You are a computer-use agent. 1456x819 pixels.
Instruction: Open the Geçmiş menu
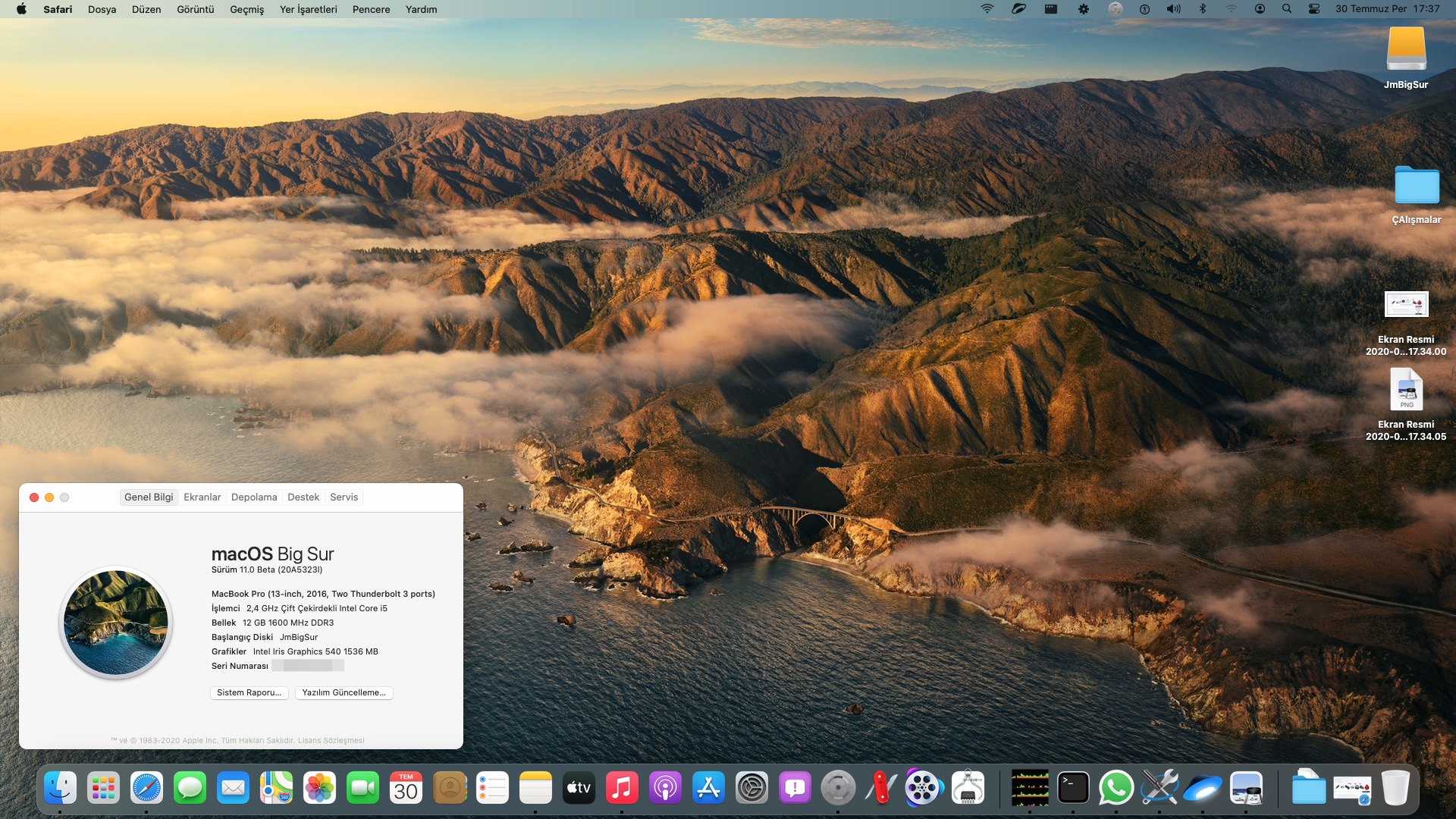246,9
